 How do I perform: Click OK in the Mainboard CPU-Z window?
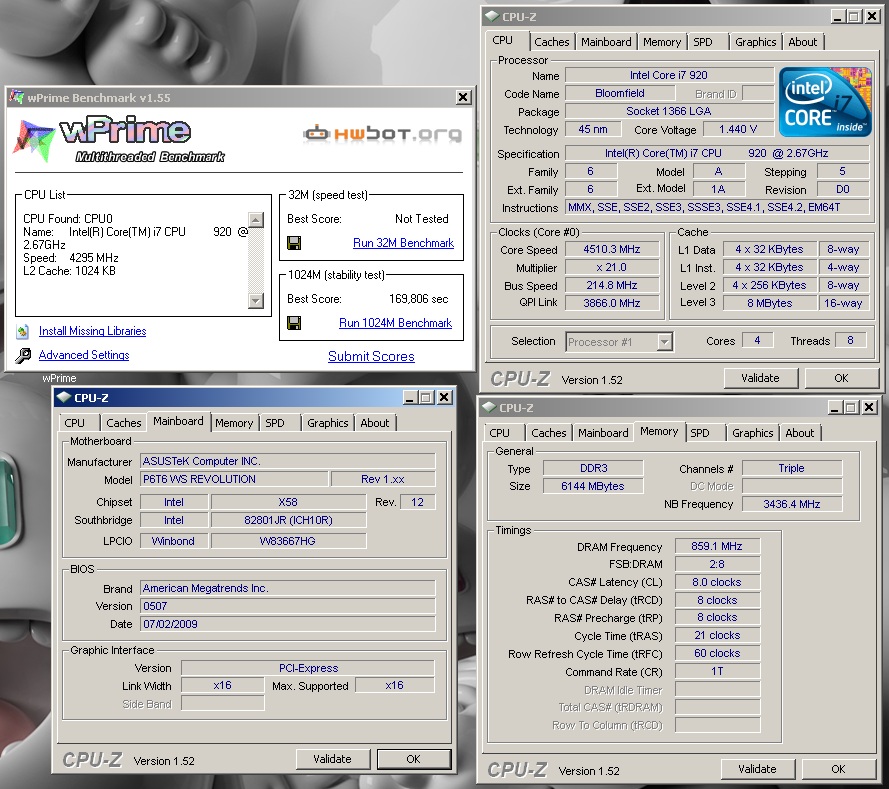(413, 759)
